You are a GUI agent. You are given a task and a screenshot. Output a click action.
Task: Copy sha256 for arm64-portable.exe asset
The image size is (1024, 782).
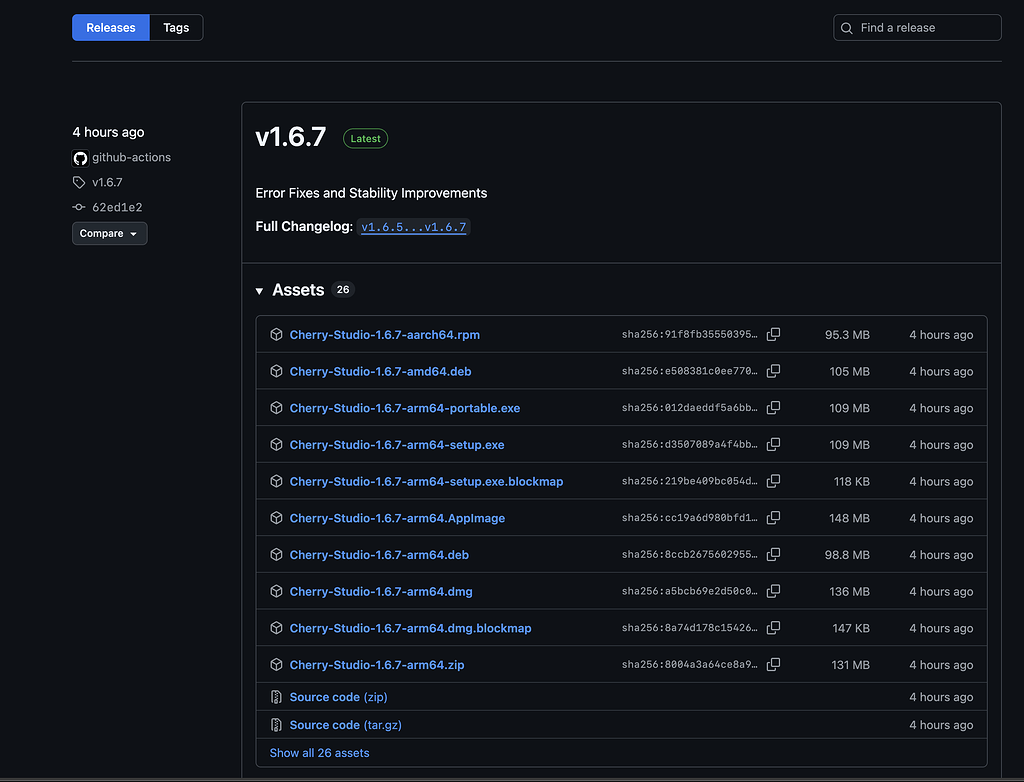773,408
